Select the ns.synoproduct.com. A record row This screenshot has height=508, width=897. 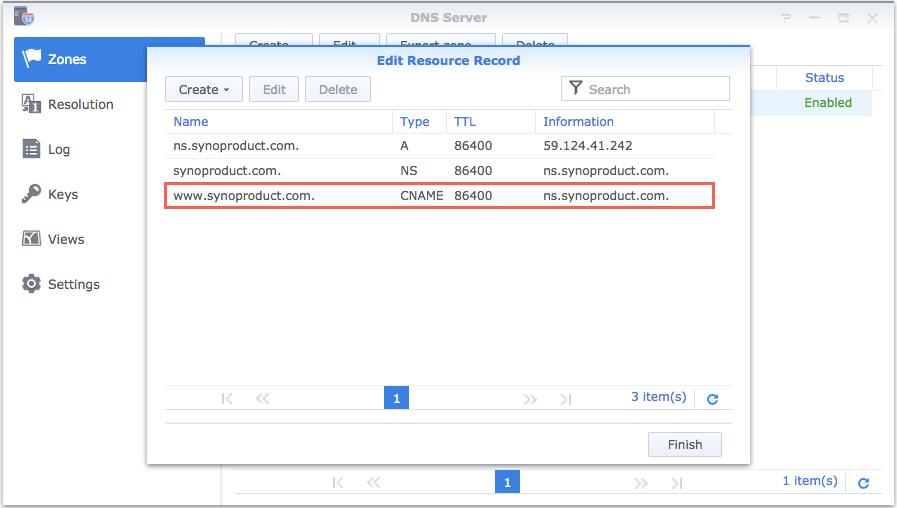point(439,146)
